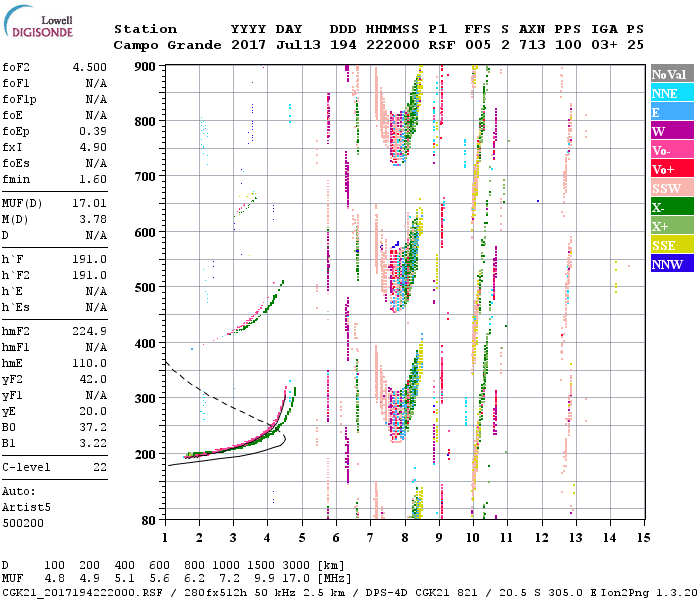Select the Vo- pink legend swatch

point(672,150)
